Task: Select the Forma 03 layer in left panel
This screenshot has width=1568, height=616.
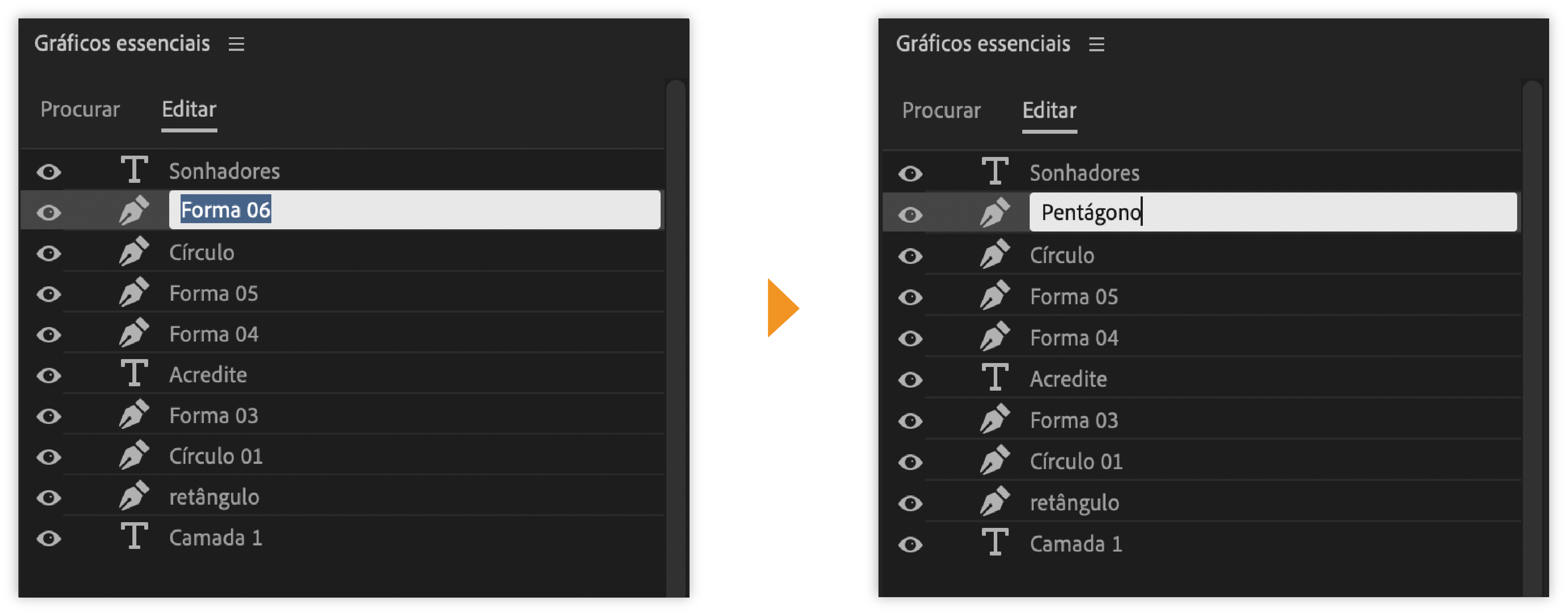Action: pyautogui.click(x=213, y=416)
